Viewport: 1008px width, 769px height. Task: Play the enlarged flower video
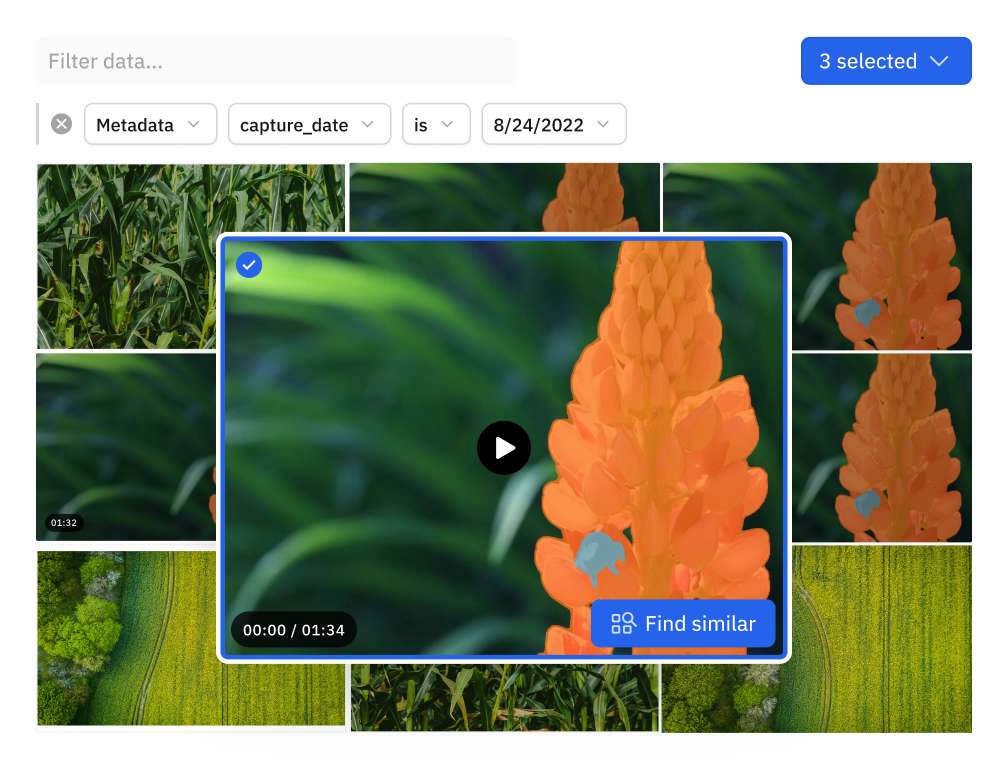point(504,448)
